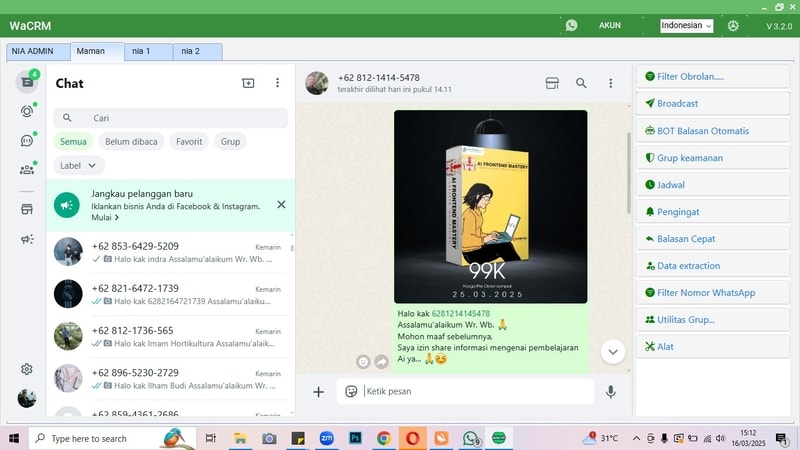The height and width of the screenshot is (450, 800).
Task: Open chat +62 821-6472-1739
Action: [170, 294]
